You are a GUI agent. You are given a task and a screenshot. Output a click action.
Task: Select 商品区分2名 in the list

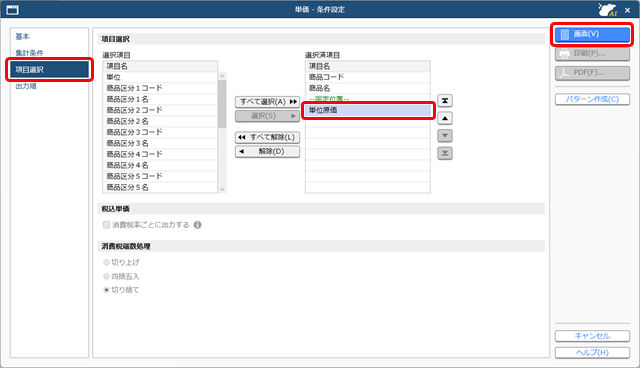(x=160, y=121)
